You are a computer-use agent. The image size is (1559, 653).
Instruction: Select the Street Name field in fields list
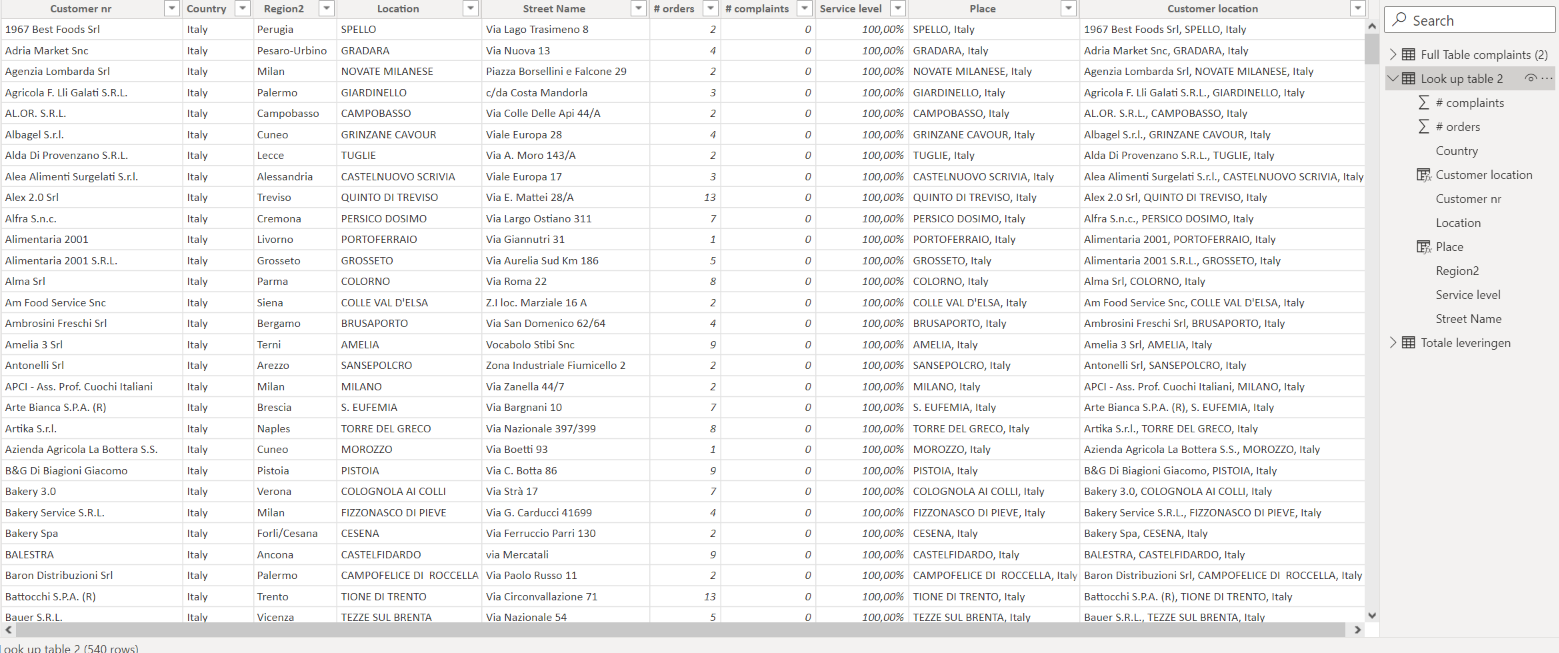coord(1469,319)
